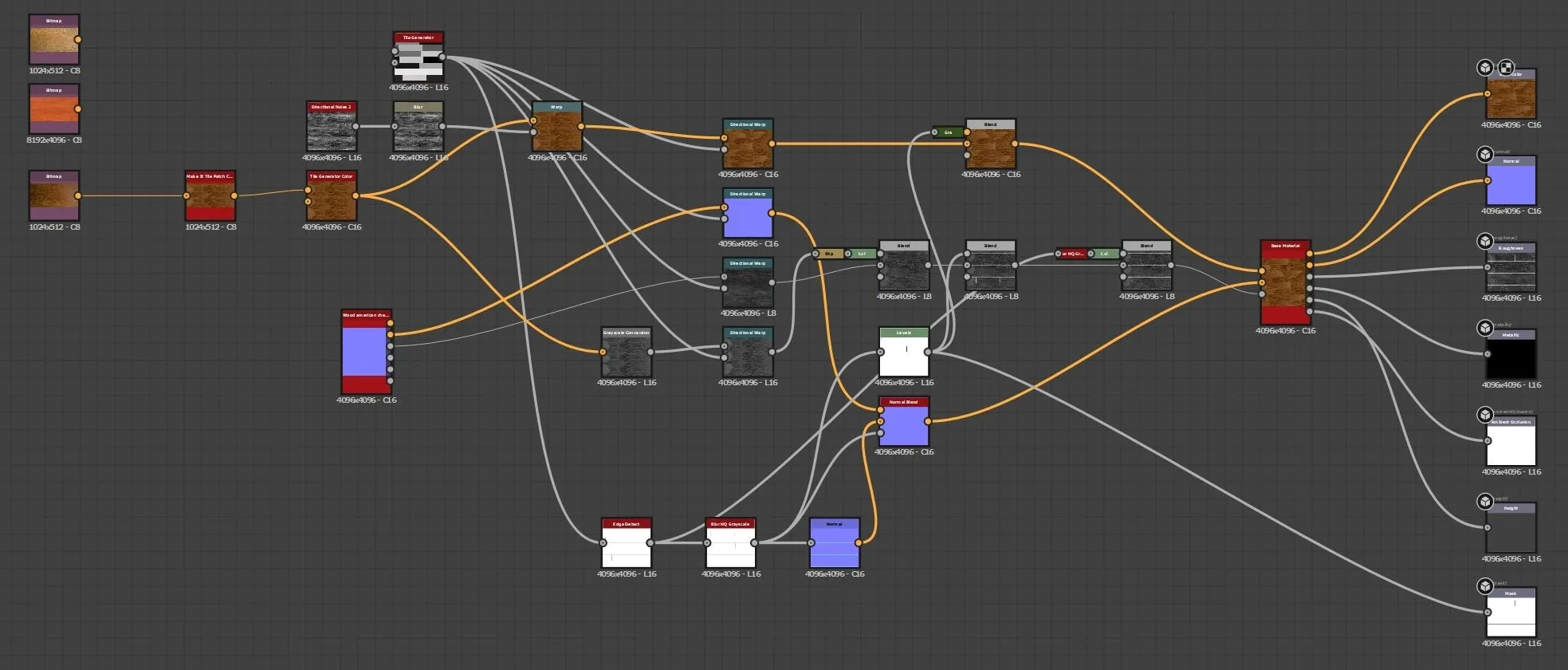Select the Make It Tile Patch node

210,195
